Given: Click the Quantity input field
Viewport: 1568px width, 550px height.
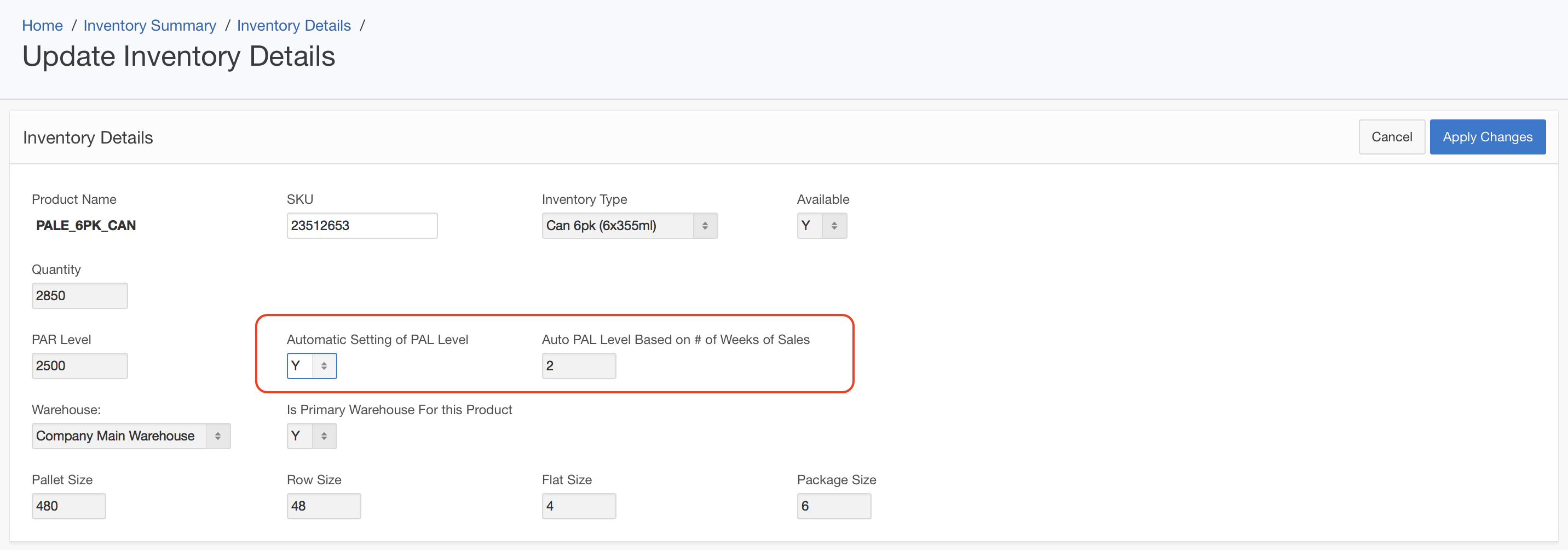Looking at the screenshot, I should 79,296.
